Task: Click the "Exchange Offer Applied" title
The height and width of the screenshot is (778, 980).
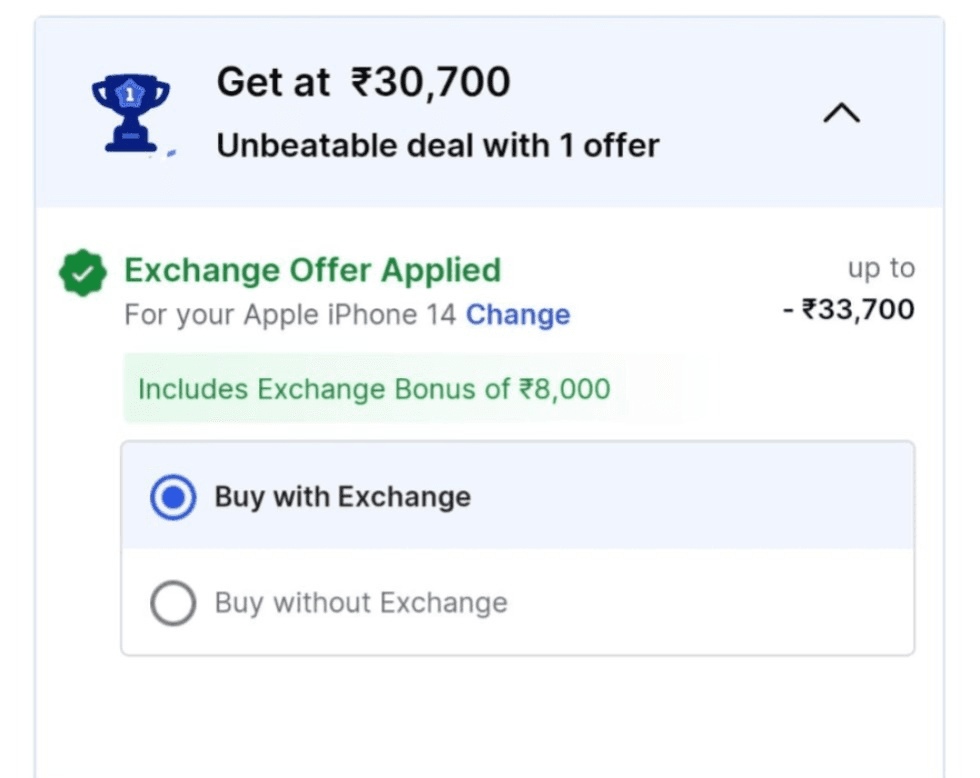Action: (x=312, y=270)
